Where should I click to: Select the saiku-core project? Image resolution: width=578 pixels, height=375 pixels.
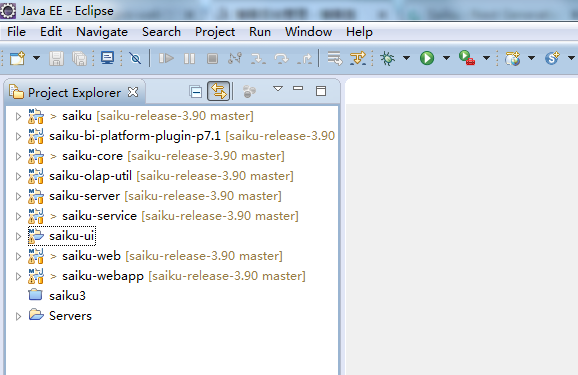(x=92, y=156)
